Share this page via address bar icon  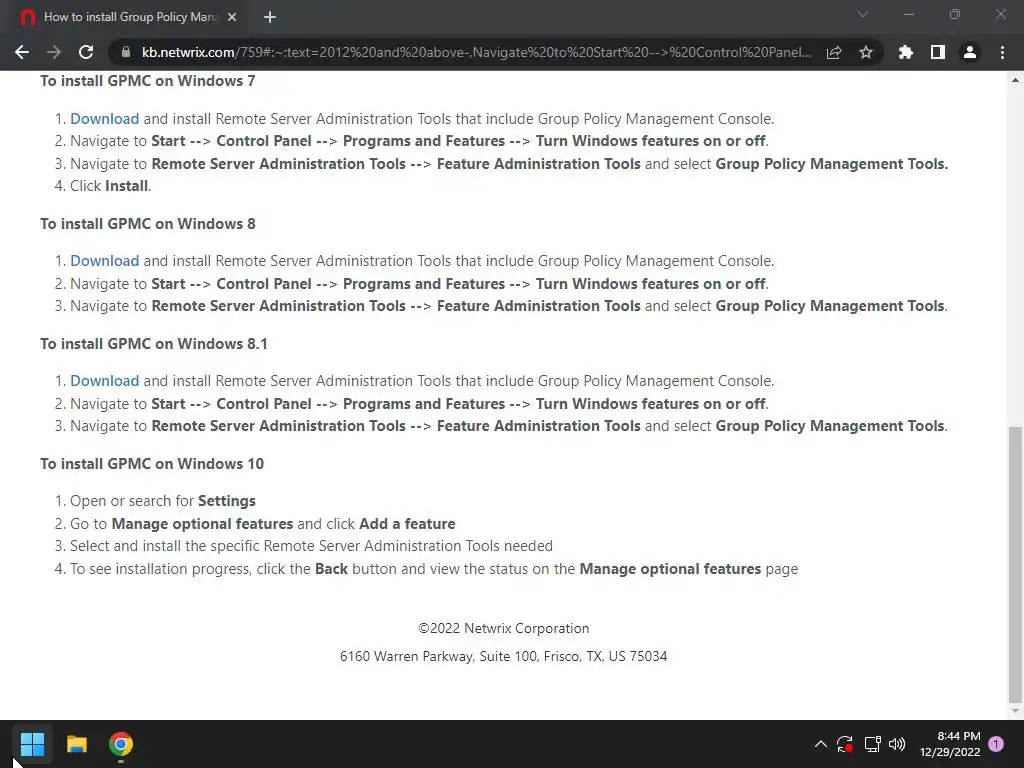(834, 52)
